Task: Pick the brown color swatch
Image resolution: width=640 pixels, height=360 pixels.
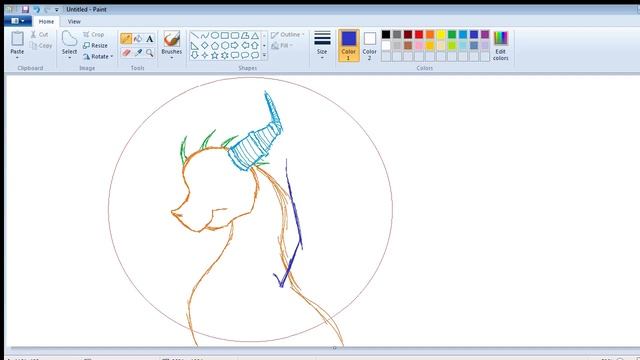Action: 408,45
